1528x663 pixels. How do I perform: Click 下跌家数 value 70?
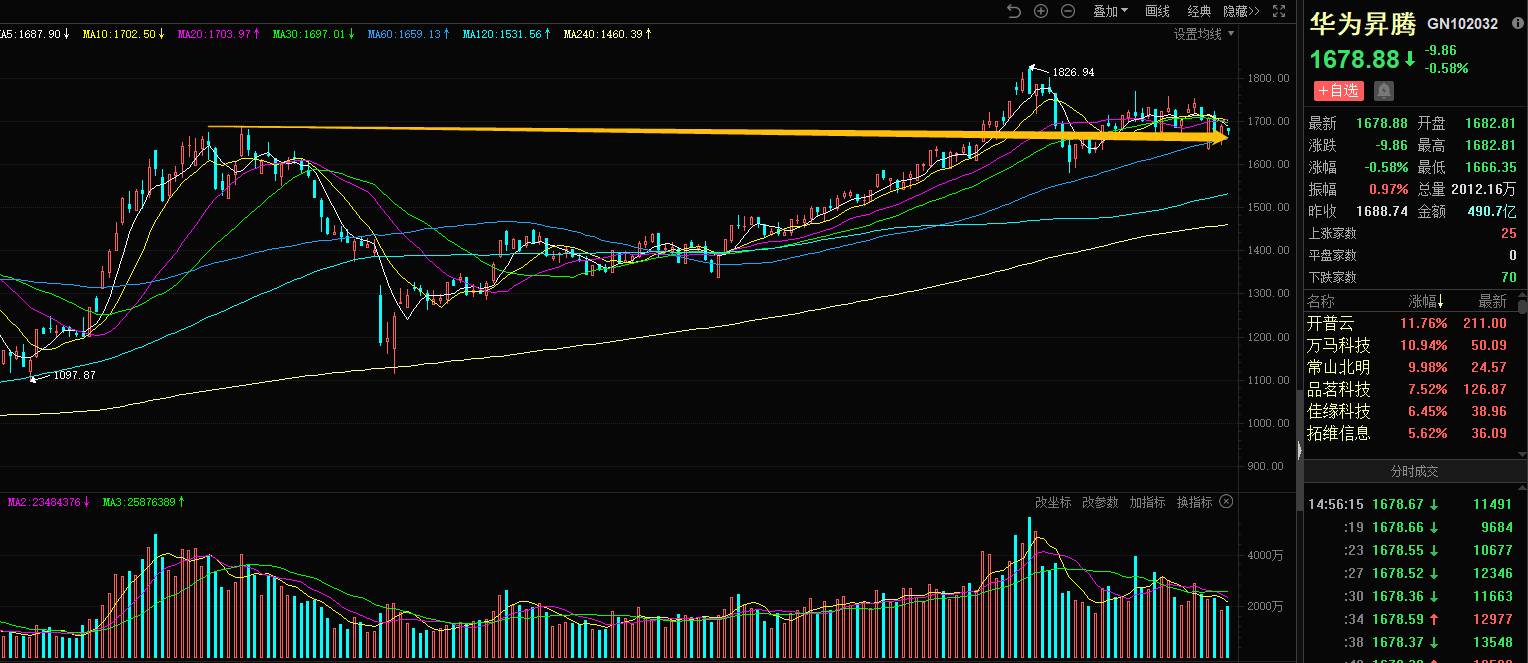(x=1508, y=277)
